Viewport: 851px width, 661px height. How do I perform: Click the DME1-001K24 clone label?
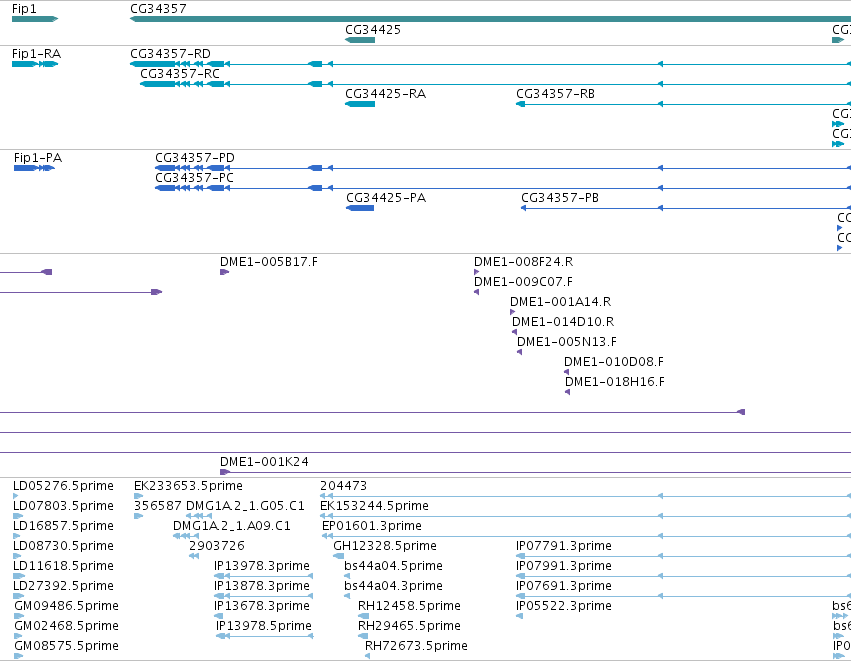point(264,462)
